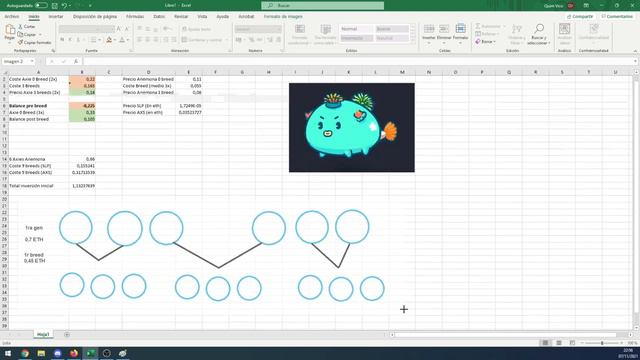
Task: Click the horizontal scrollbar
Action: tap(505, 335)
